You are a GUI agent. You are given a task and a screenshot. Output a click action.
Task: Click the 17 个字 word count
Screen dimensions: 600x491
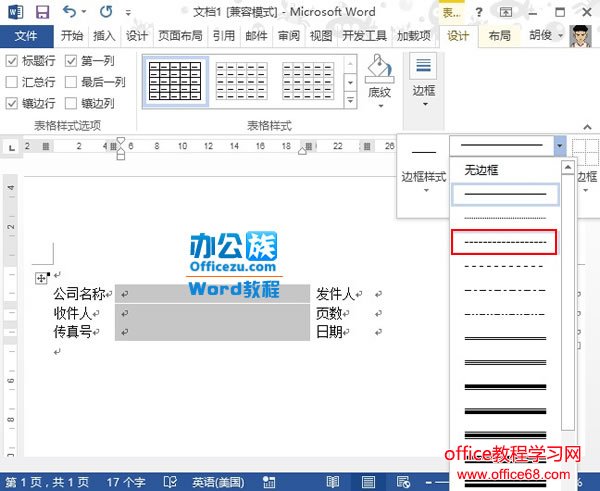pos(126,482)
